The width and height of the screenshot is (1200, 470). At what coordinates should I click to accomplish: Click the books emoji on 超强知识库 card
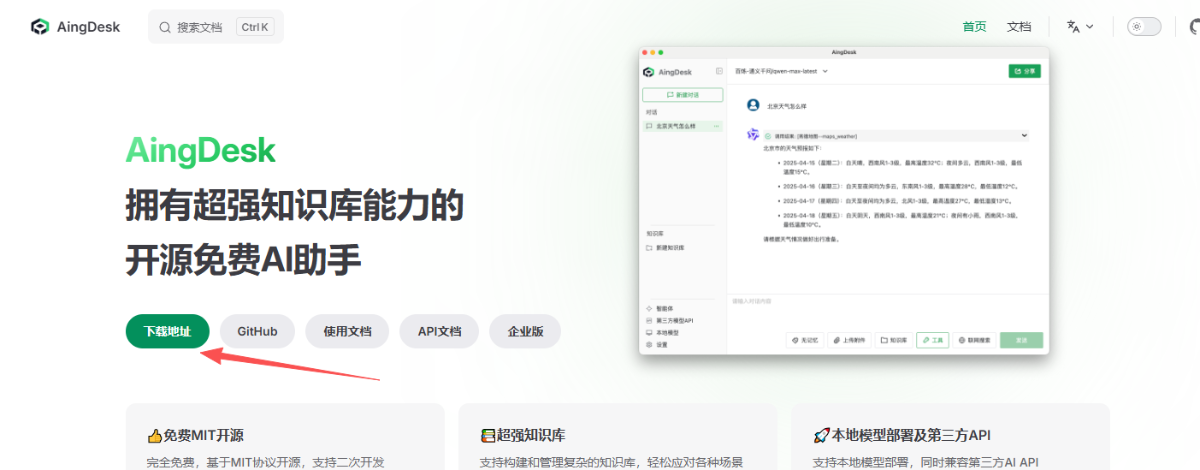(x=488, y=436)
